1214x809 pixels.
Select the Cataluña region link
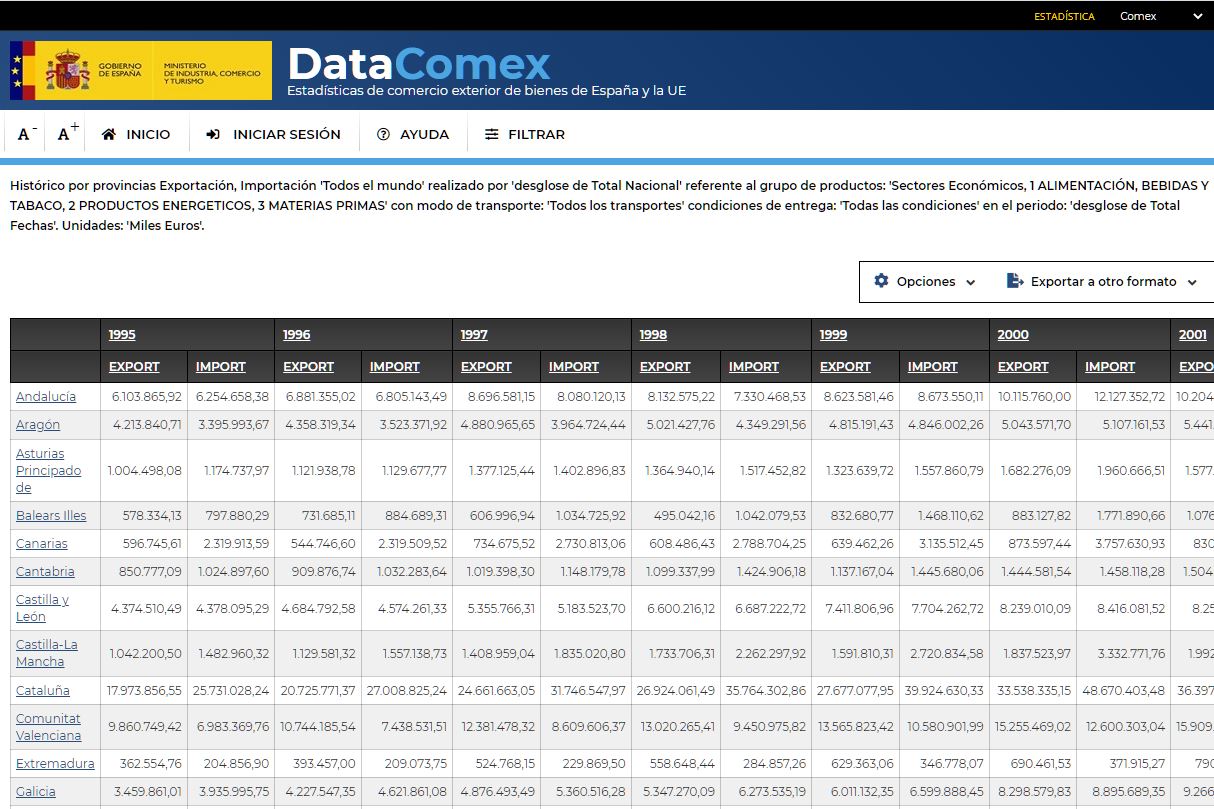(42, 689)
